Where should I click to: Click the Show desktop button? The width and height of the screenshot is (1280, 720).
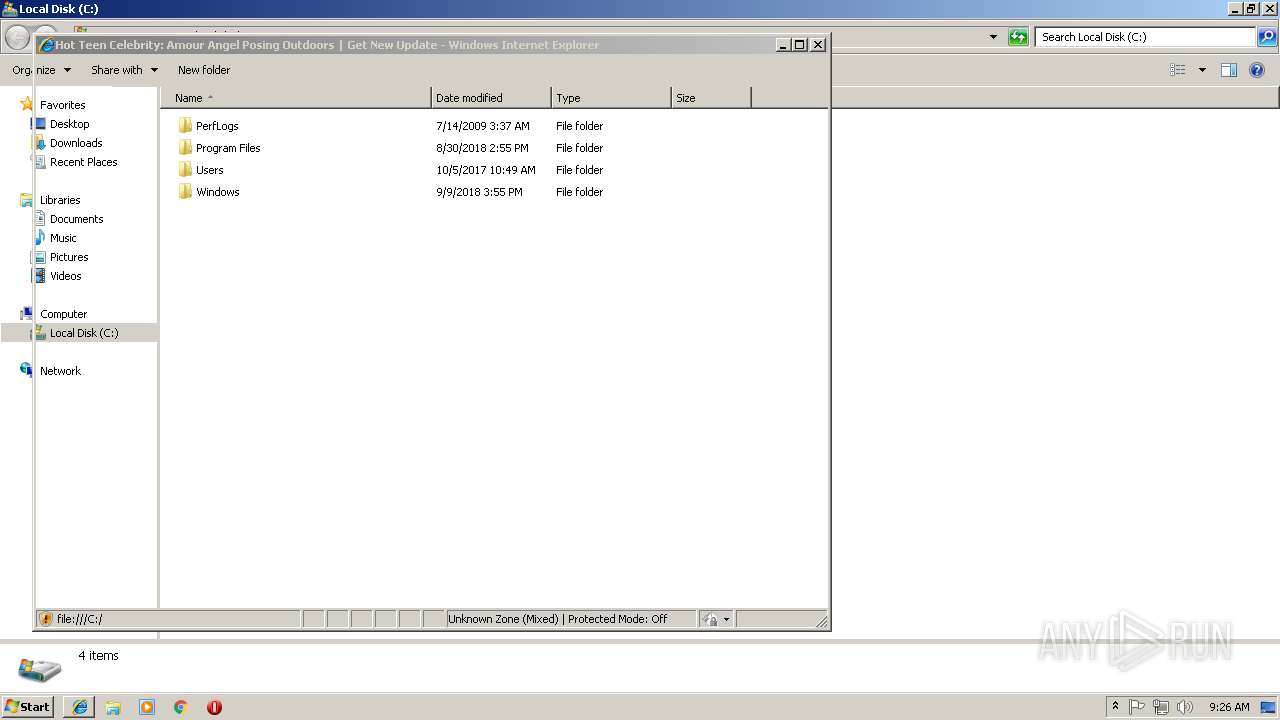tap(1268, 707)
